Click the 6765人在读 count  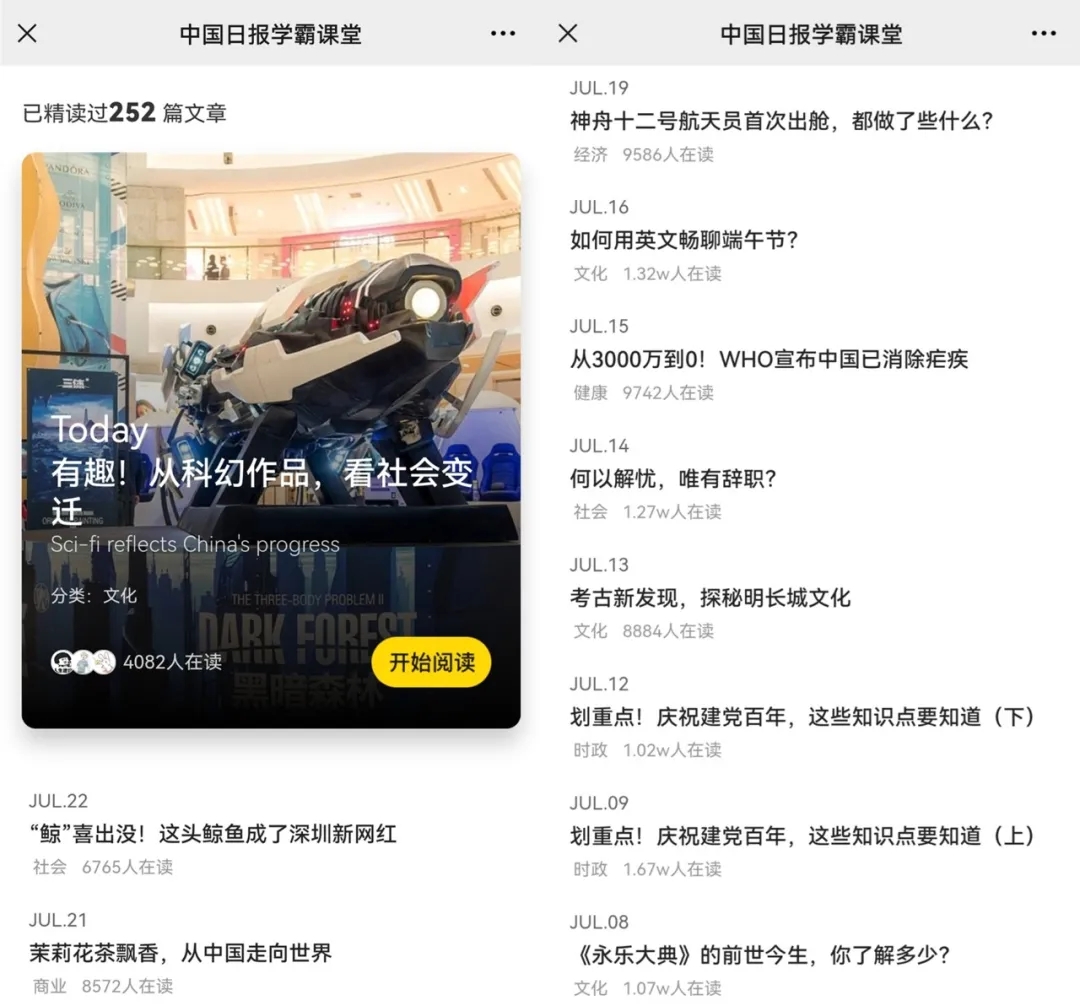point(127,867)
